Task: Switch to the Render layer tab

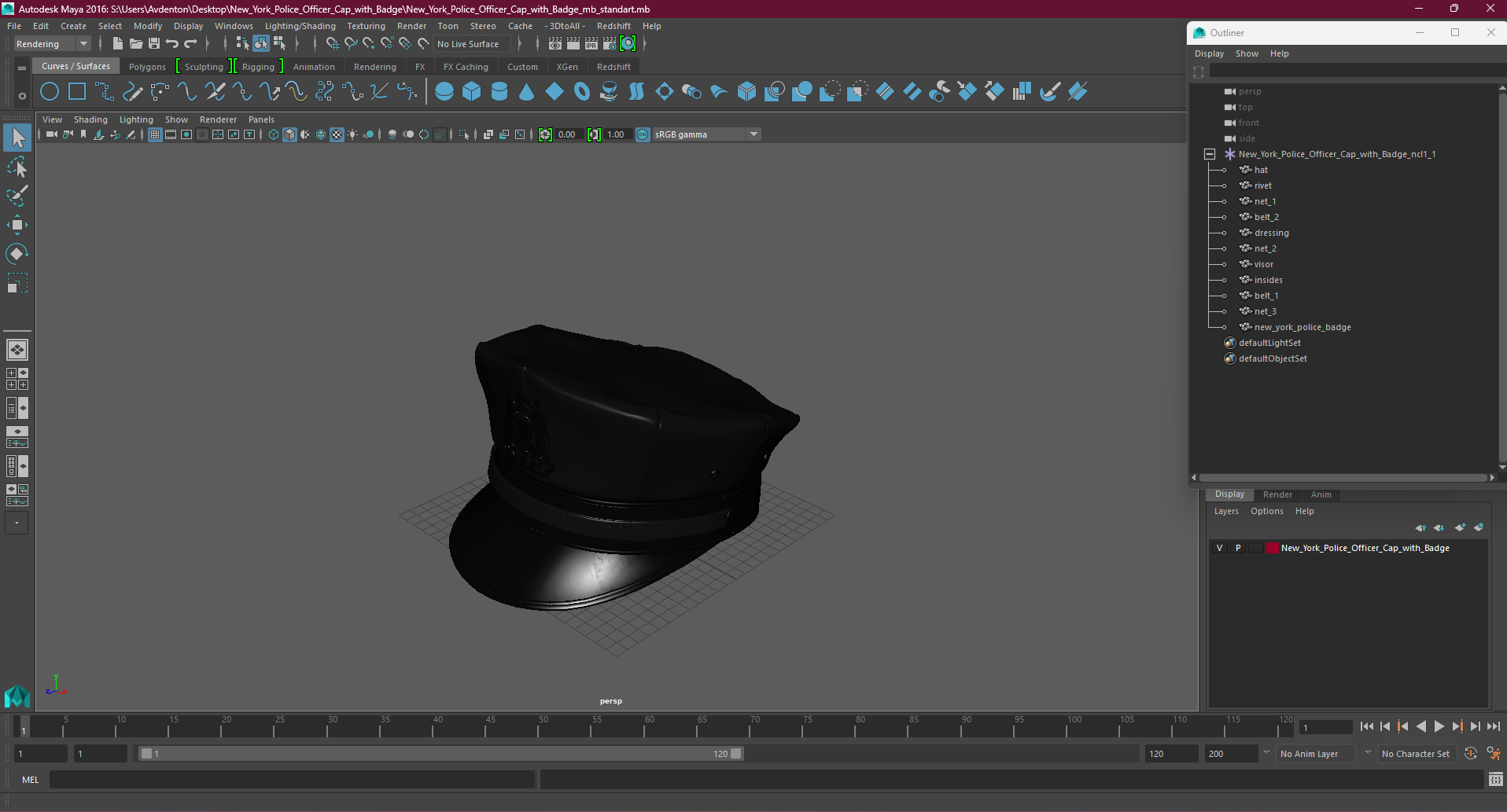Action: tap(1277, 494)
